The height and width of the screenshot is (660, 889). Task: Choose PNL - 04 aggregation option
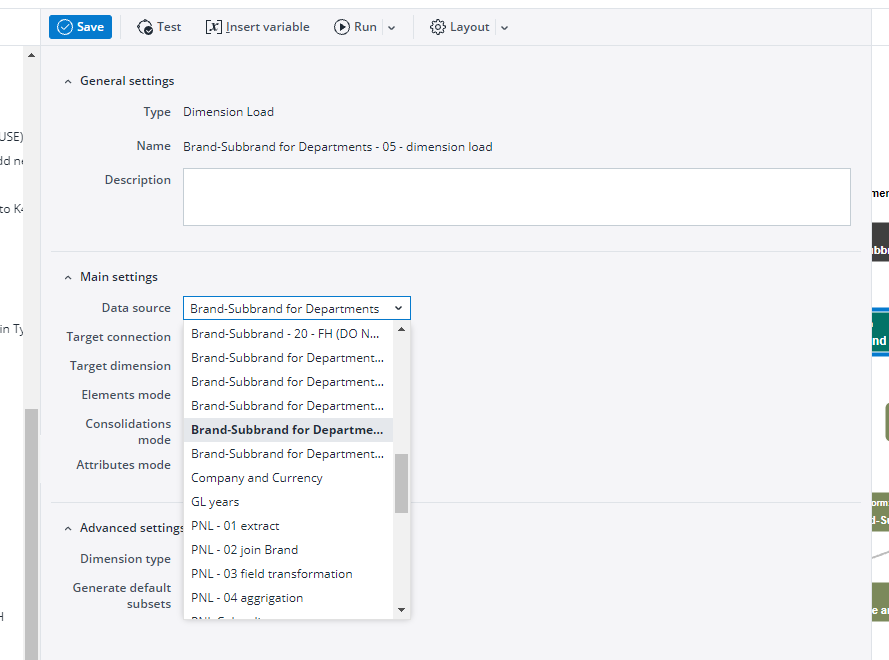(247, 598)
